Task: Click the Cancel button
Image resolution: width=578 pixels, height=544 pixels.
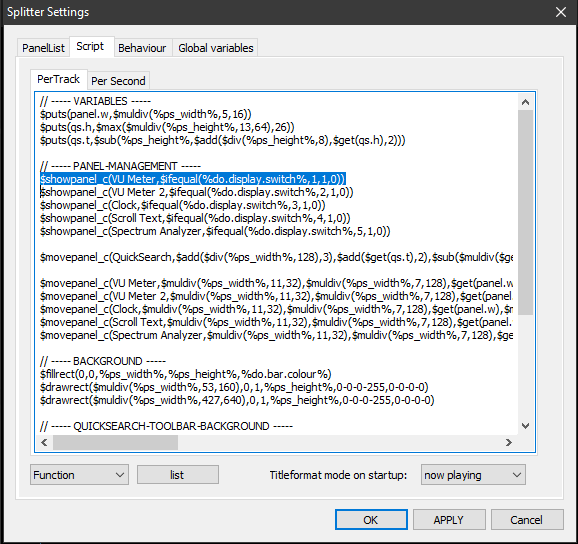Action: (x=527, y=520)
